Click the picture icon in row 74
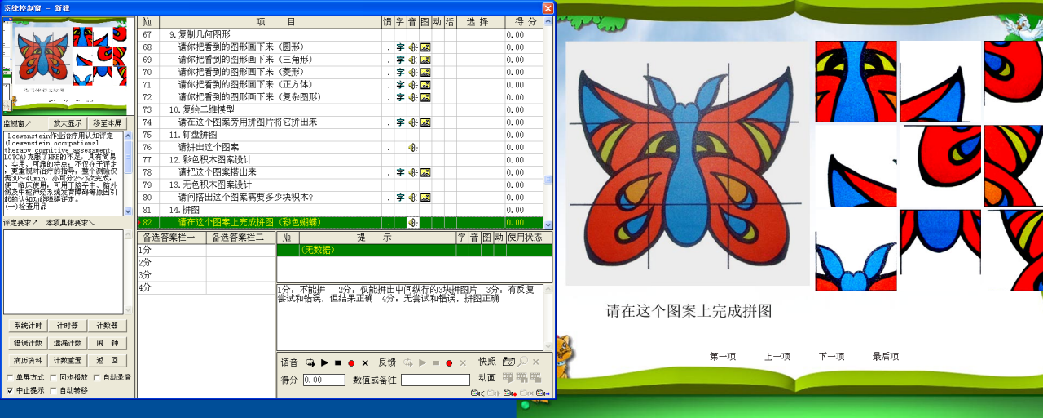Viewport: 1044px width, 418px height. tap(425, 122)
